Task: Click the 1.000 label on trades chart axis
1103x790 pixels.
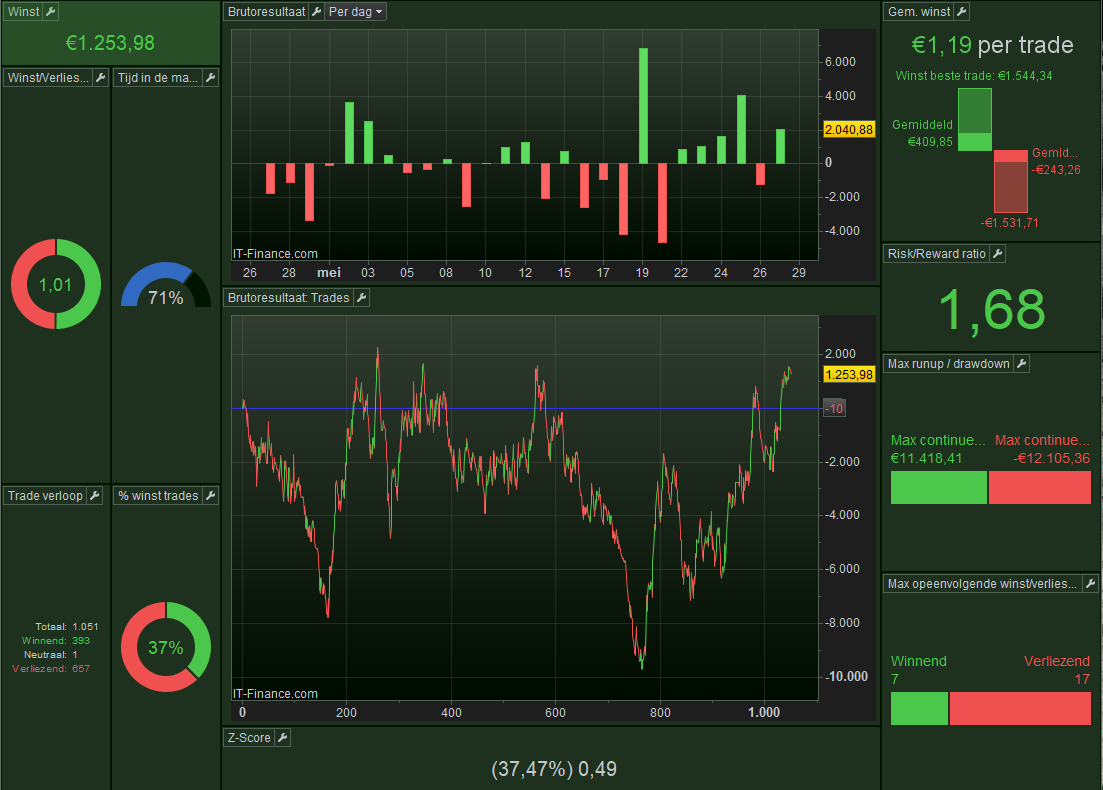Action: click(764, 712)
